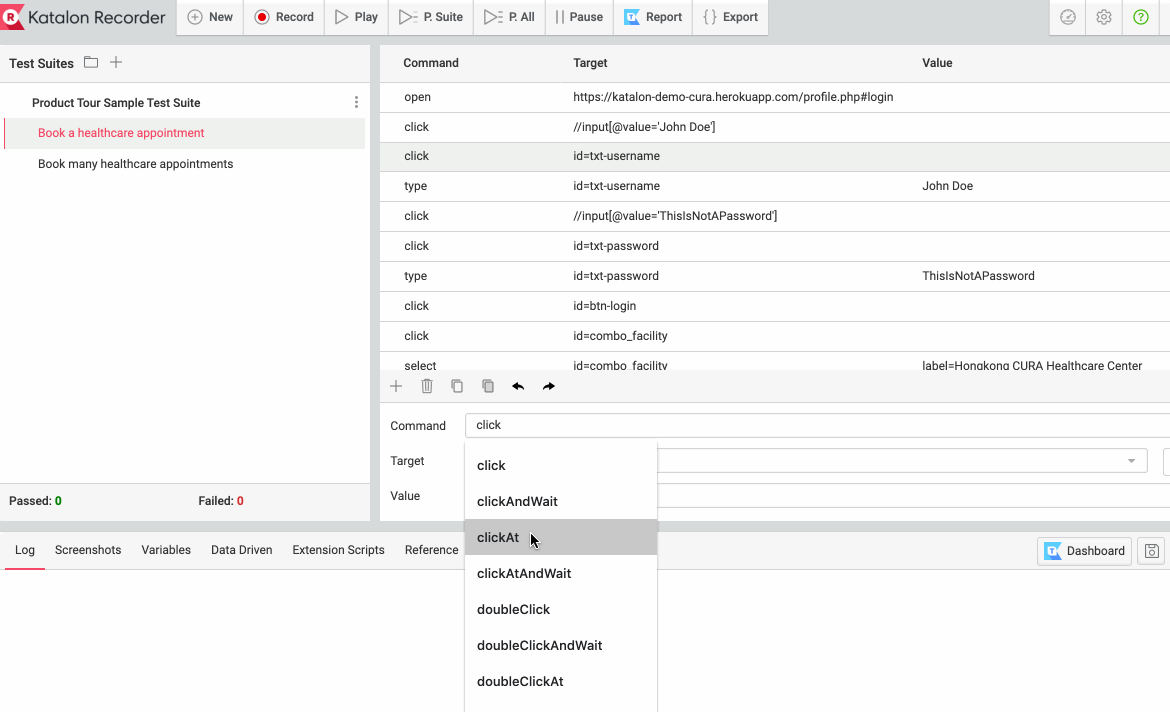Add a new command step
Viewport: 1170px width, 712px height.
tap(396, 386)
